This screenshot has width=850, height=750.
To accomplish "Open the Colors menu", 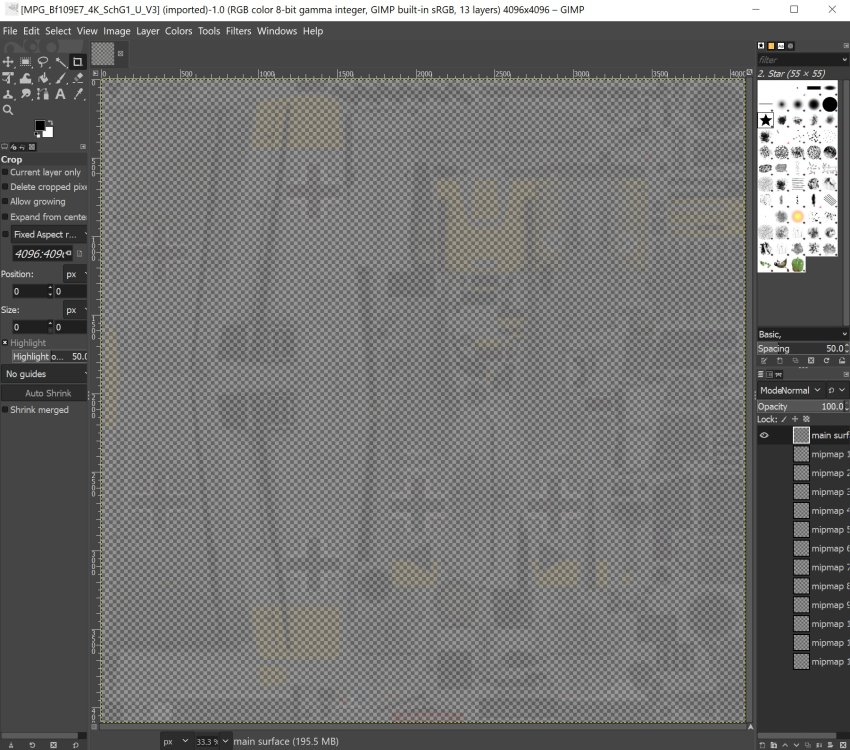I will point(178,31).
